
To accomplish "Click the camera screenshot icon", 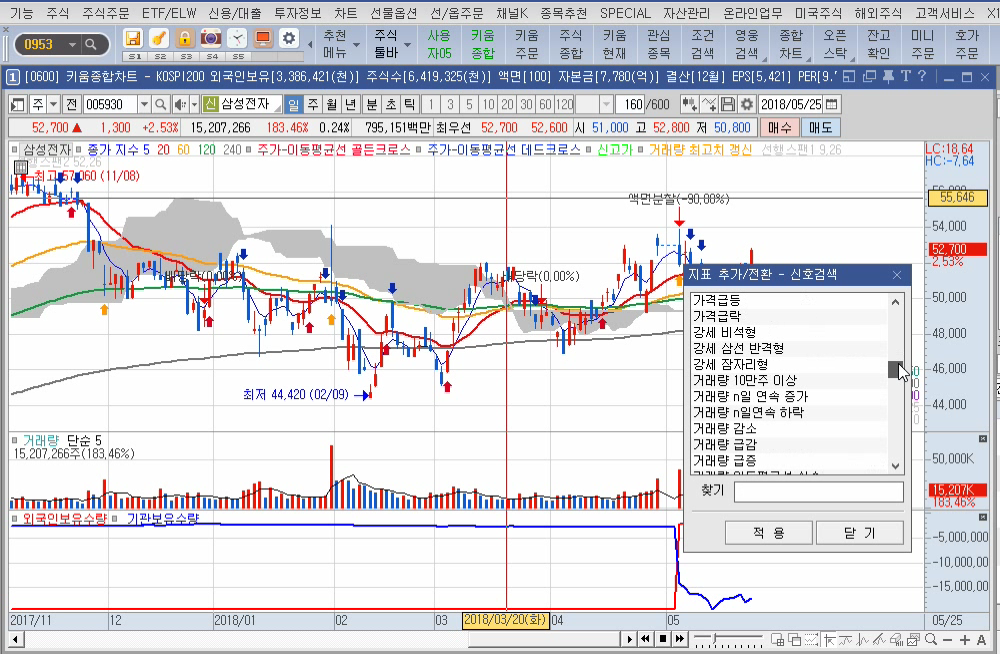I will pos(211,39).
